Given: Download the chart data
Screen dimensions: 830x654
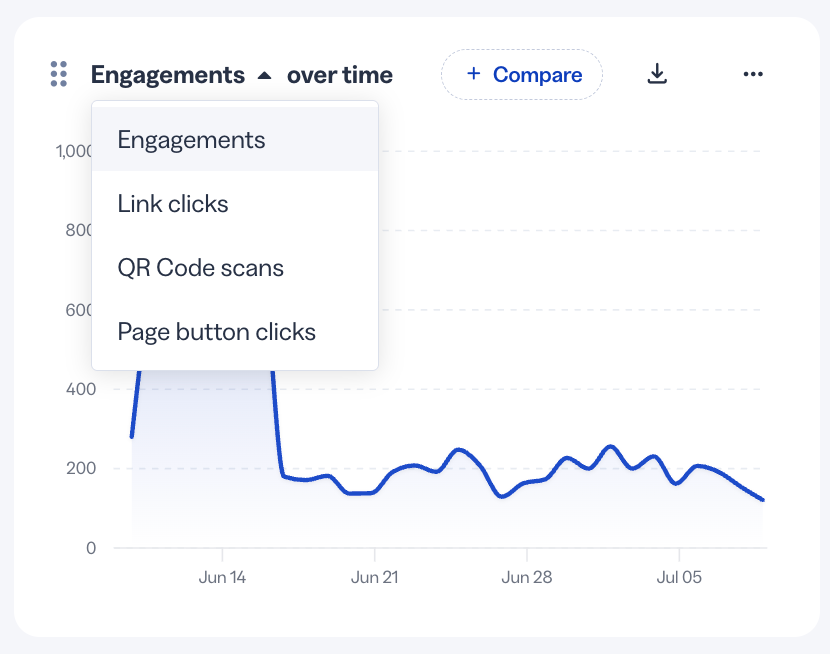Looking at the screenshot, I should coord(657,74).
